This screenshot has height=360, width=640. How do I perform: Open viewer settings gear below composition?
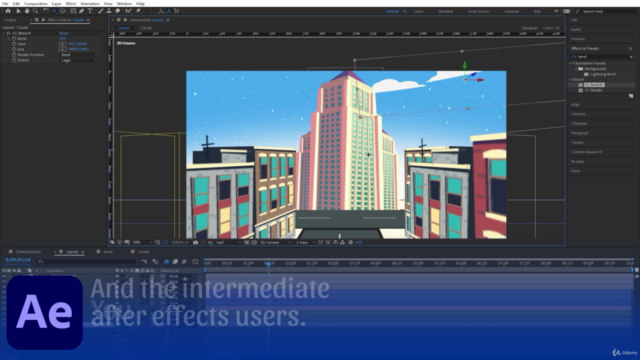351,242
